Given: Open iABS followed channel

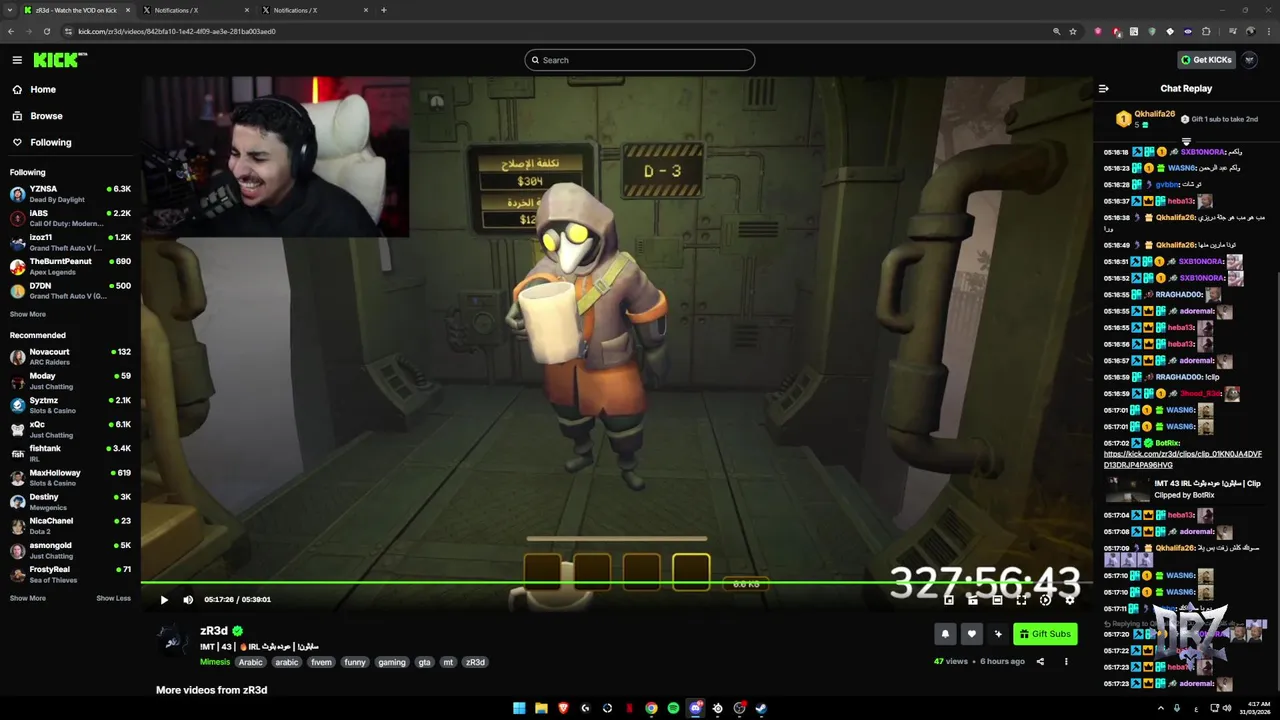Looking at the screenshot, I should (70, 218).
